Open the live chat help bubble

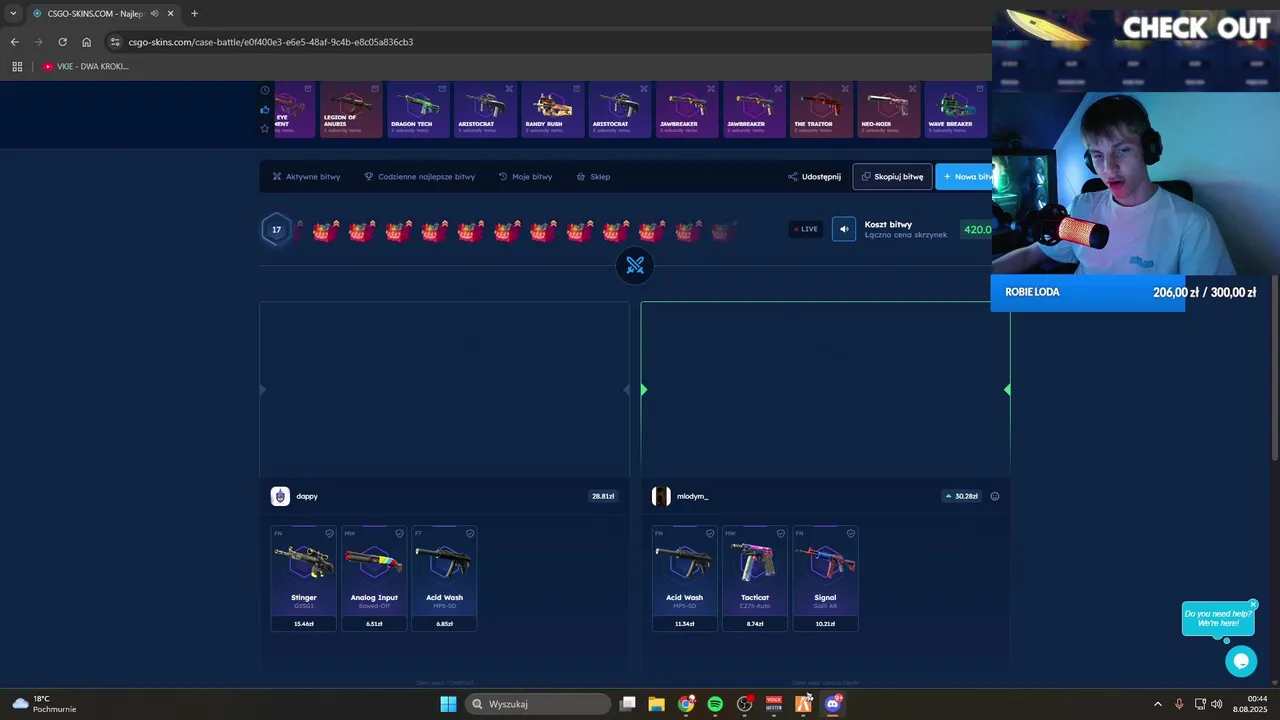1241,661
